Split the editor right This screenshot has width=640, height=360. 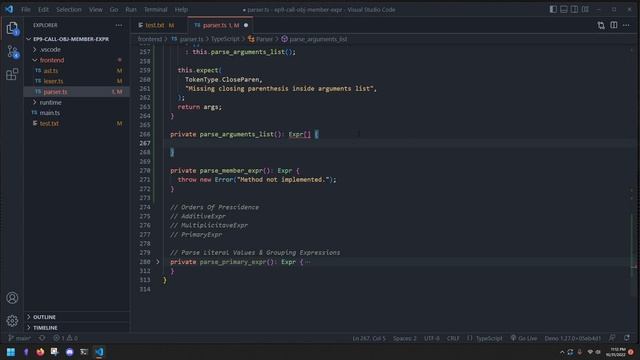click(613, 25)
